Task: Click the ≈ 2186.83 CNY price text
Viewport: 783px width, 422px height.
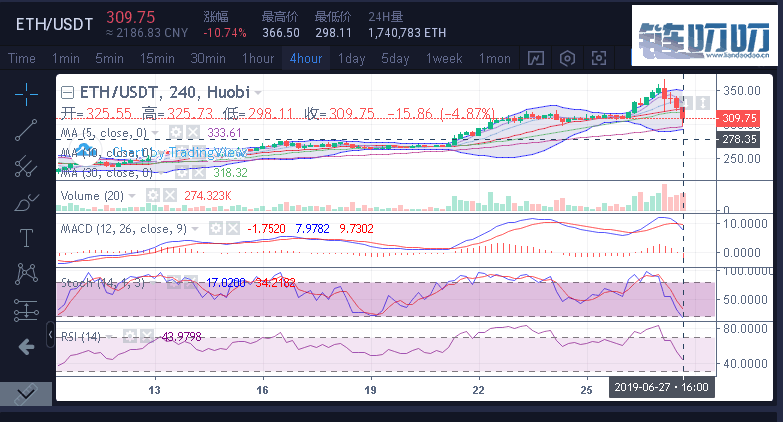Action: (x=147, y=33)
